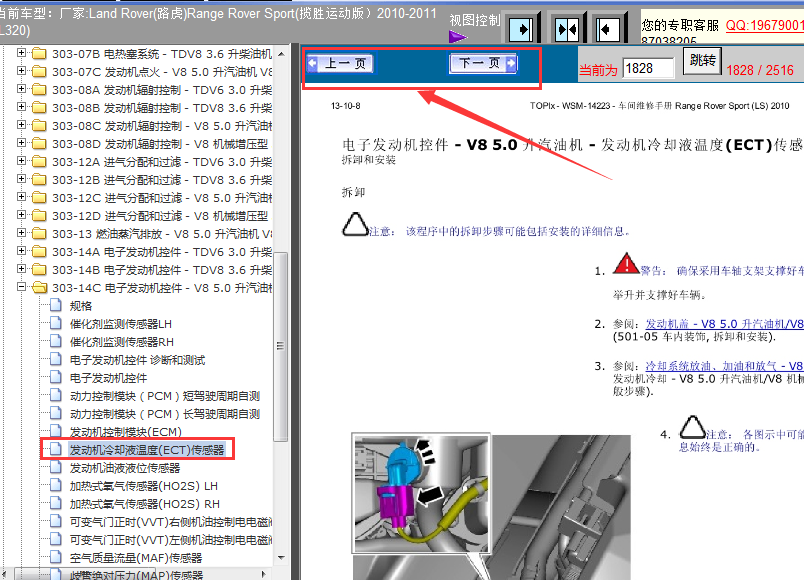Click document icon next to 空气质量流量(MAF)传感器
This screenshot has width=804, height=580.
click(x=56, y=557)
